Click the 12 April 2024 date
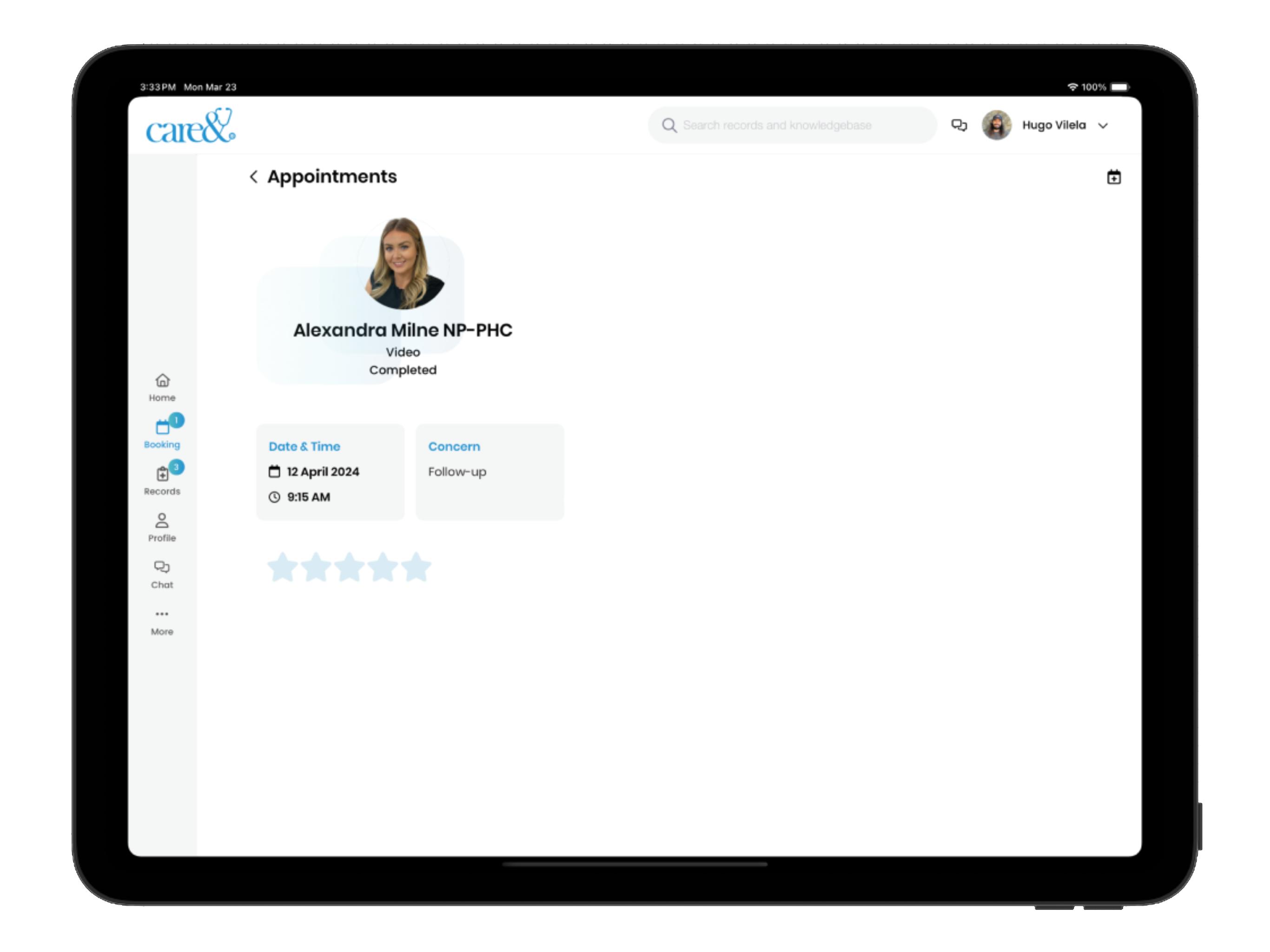 [x=323, y=471]
